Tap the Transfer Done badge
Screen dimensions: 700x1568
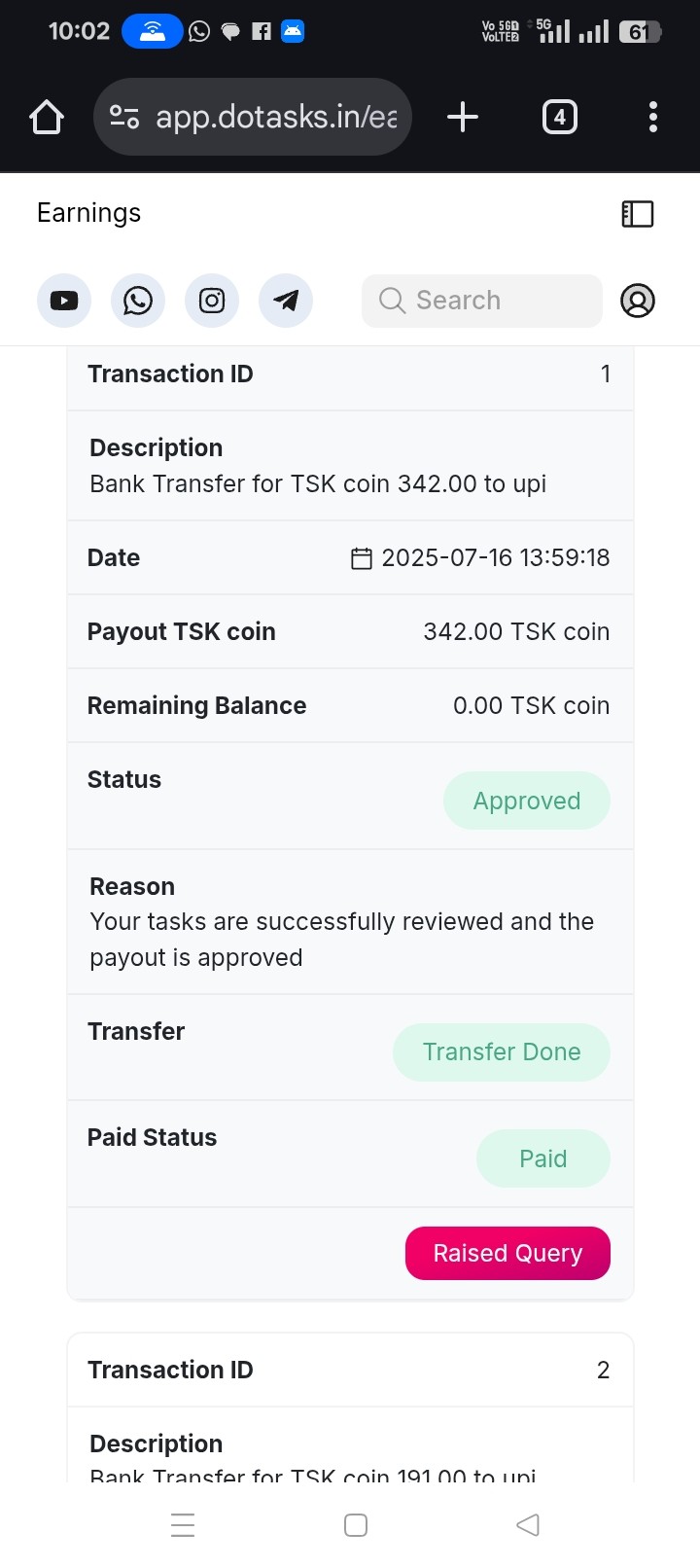coord(502,1051)
